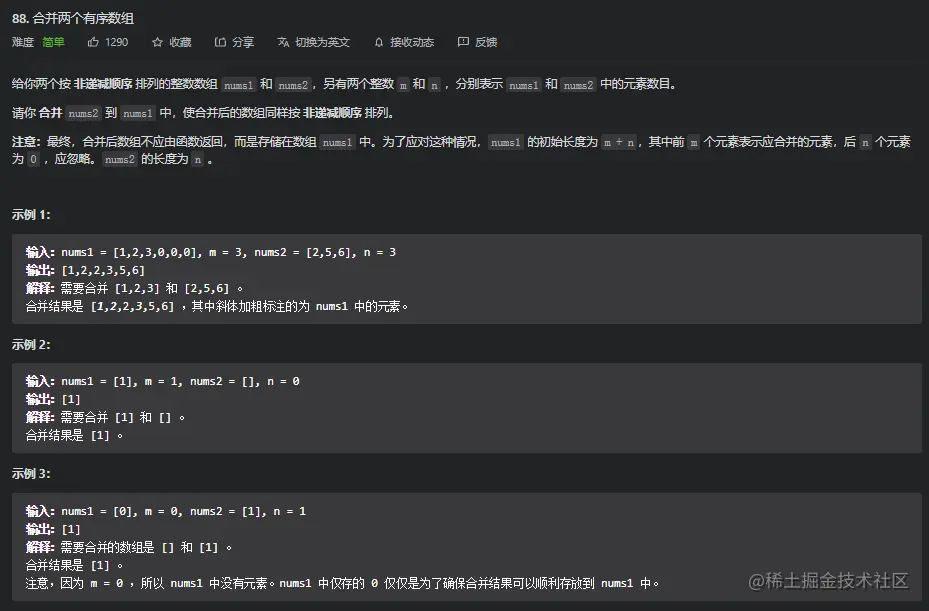Click the star favorite icon
929x611 pixels.
pos(157,42)
